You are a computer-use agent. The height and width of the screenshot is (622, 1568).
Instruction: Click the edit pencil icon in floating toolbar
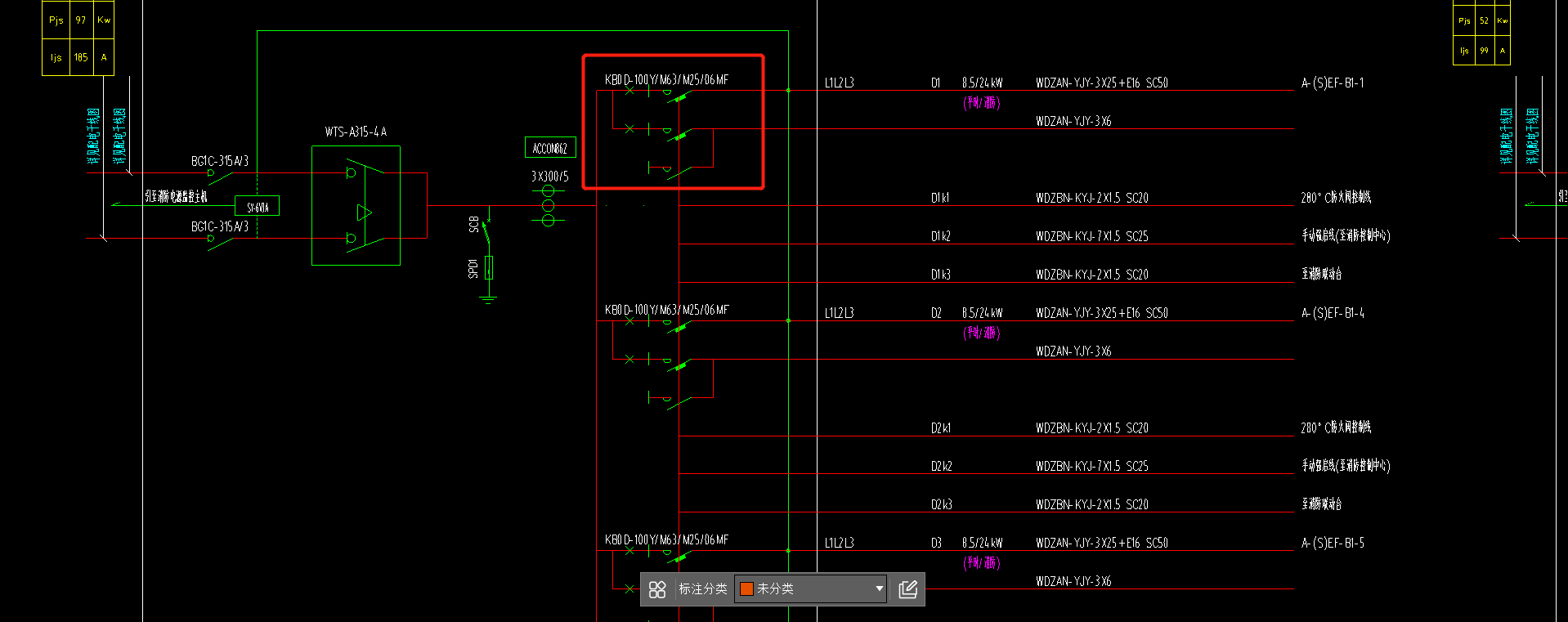[x=907, y=589]
